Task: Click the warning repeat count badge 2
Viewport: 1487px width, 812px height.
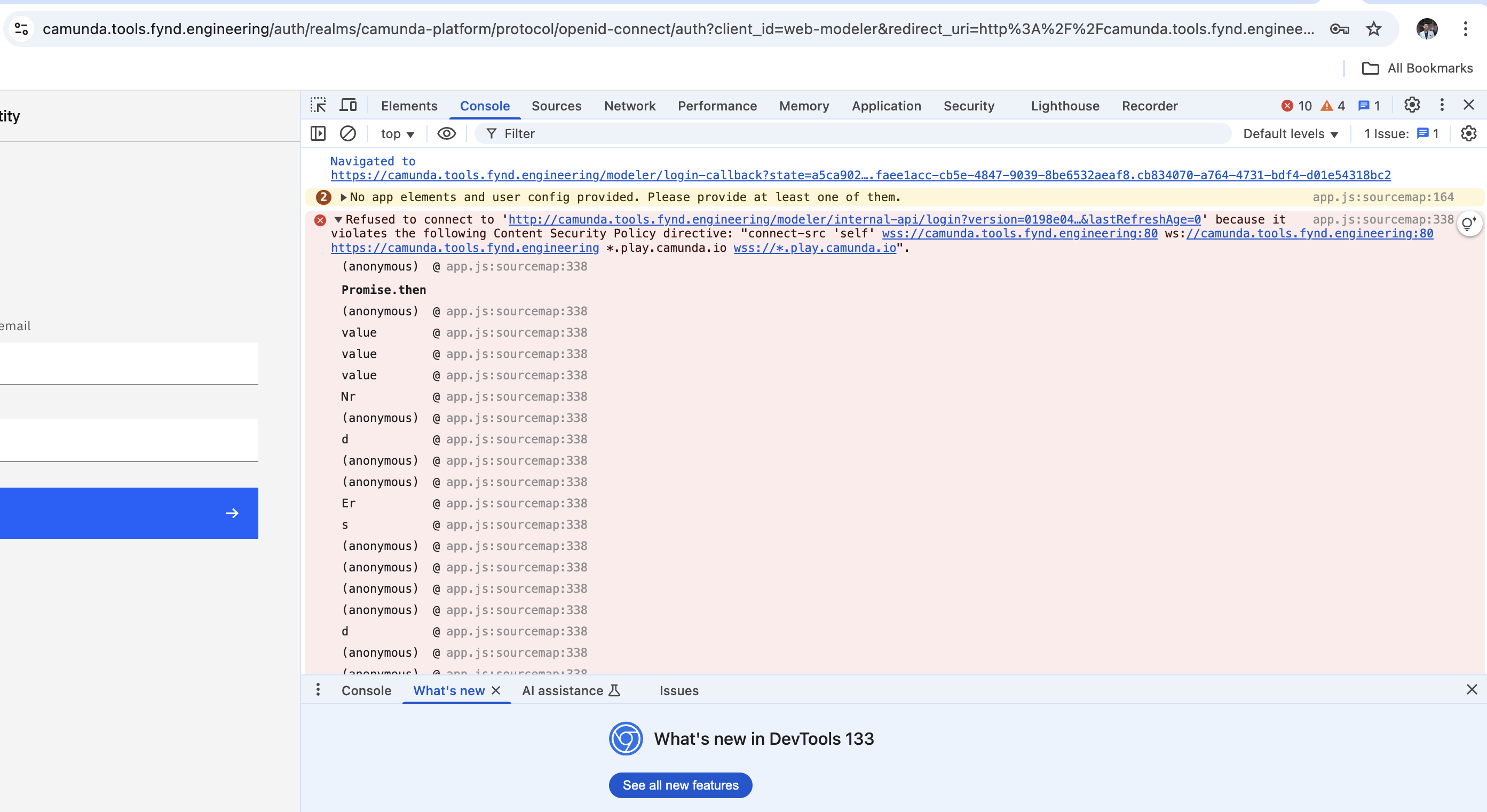Action: click(323, 197)
